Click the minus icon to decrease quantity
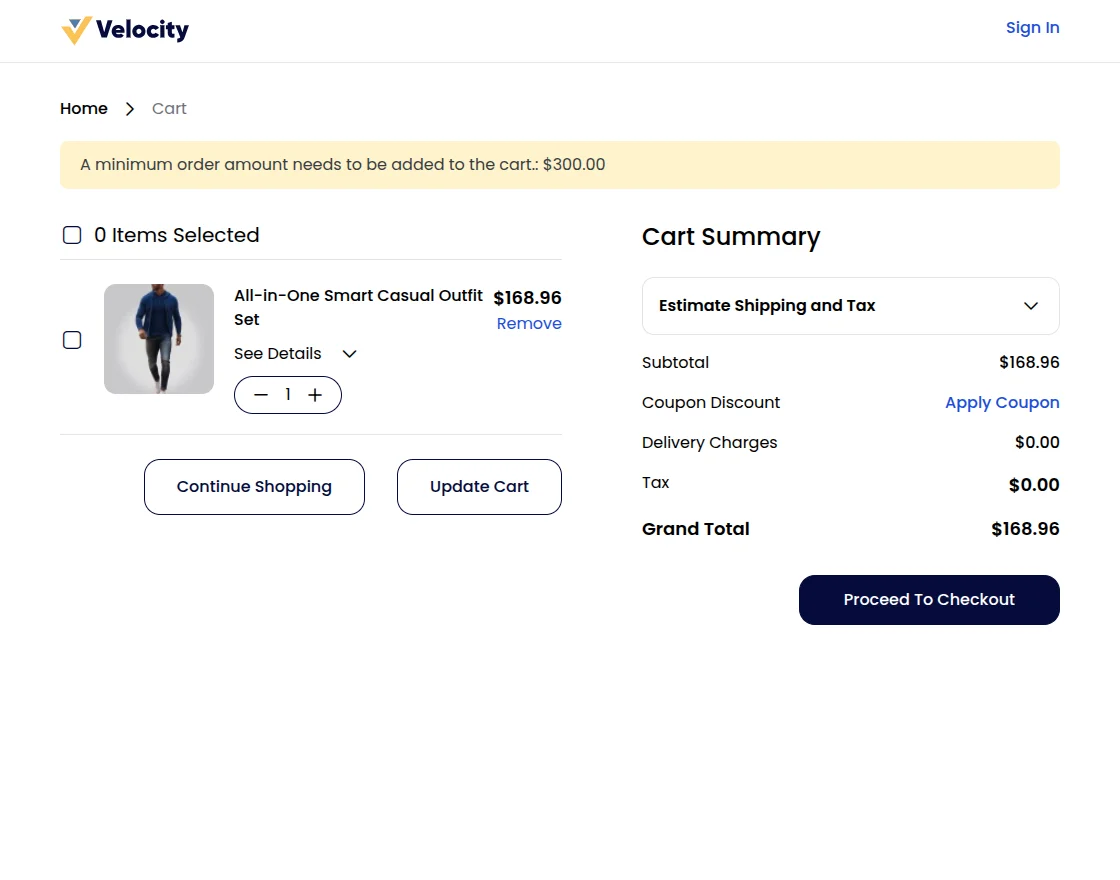The image size is (1120, 880). click(x=261, y=394)
